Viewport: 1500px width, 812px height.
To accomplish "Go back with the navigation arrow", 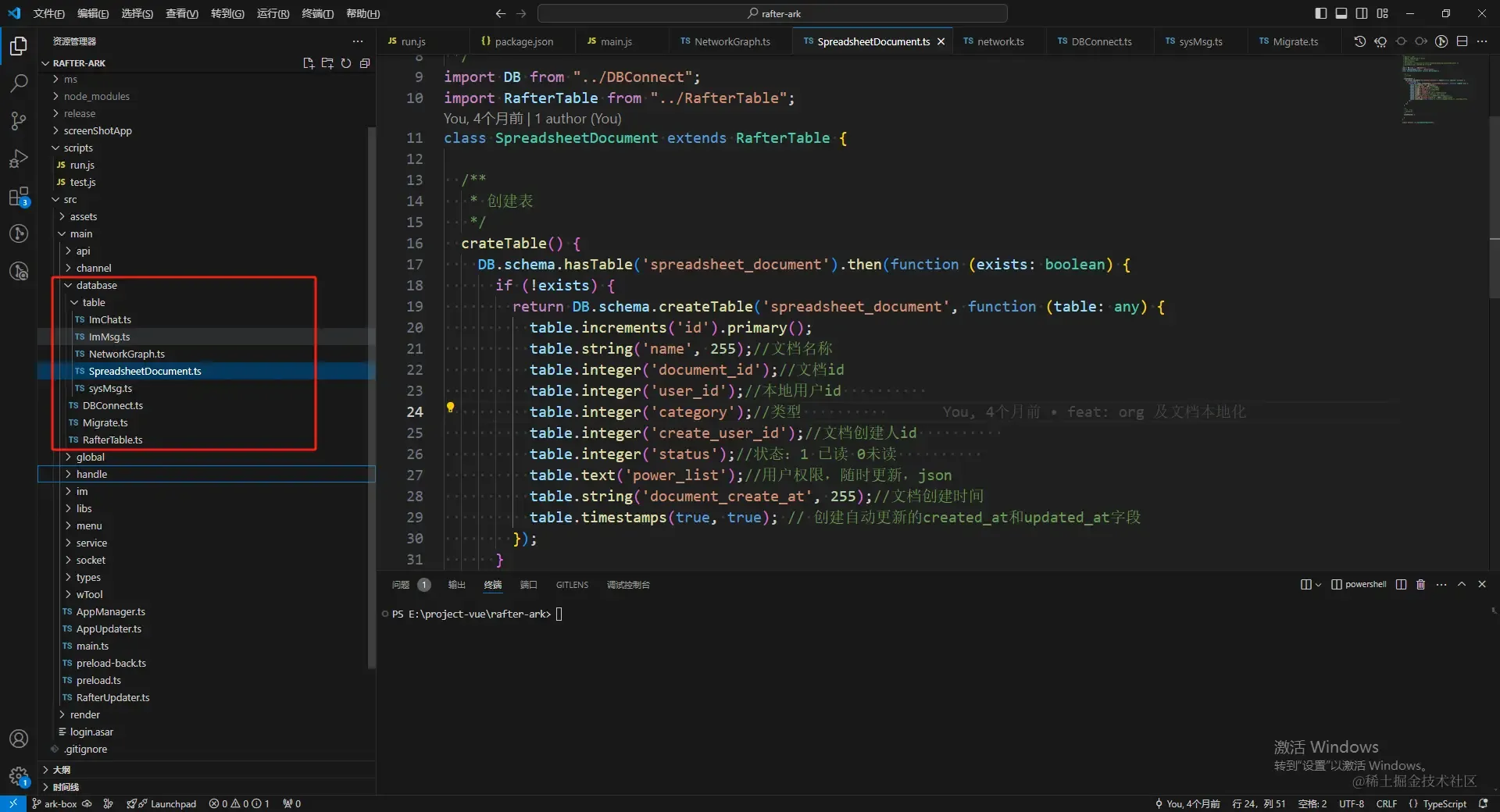I will point(501,13).
